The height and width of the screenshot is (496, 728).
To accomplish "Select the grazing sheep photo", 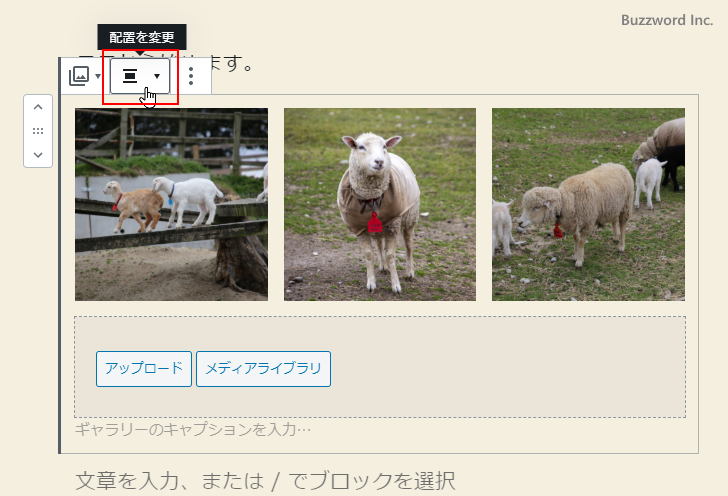I will pyautogui.click(x=588, y=204).
